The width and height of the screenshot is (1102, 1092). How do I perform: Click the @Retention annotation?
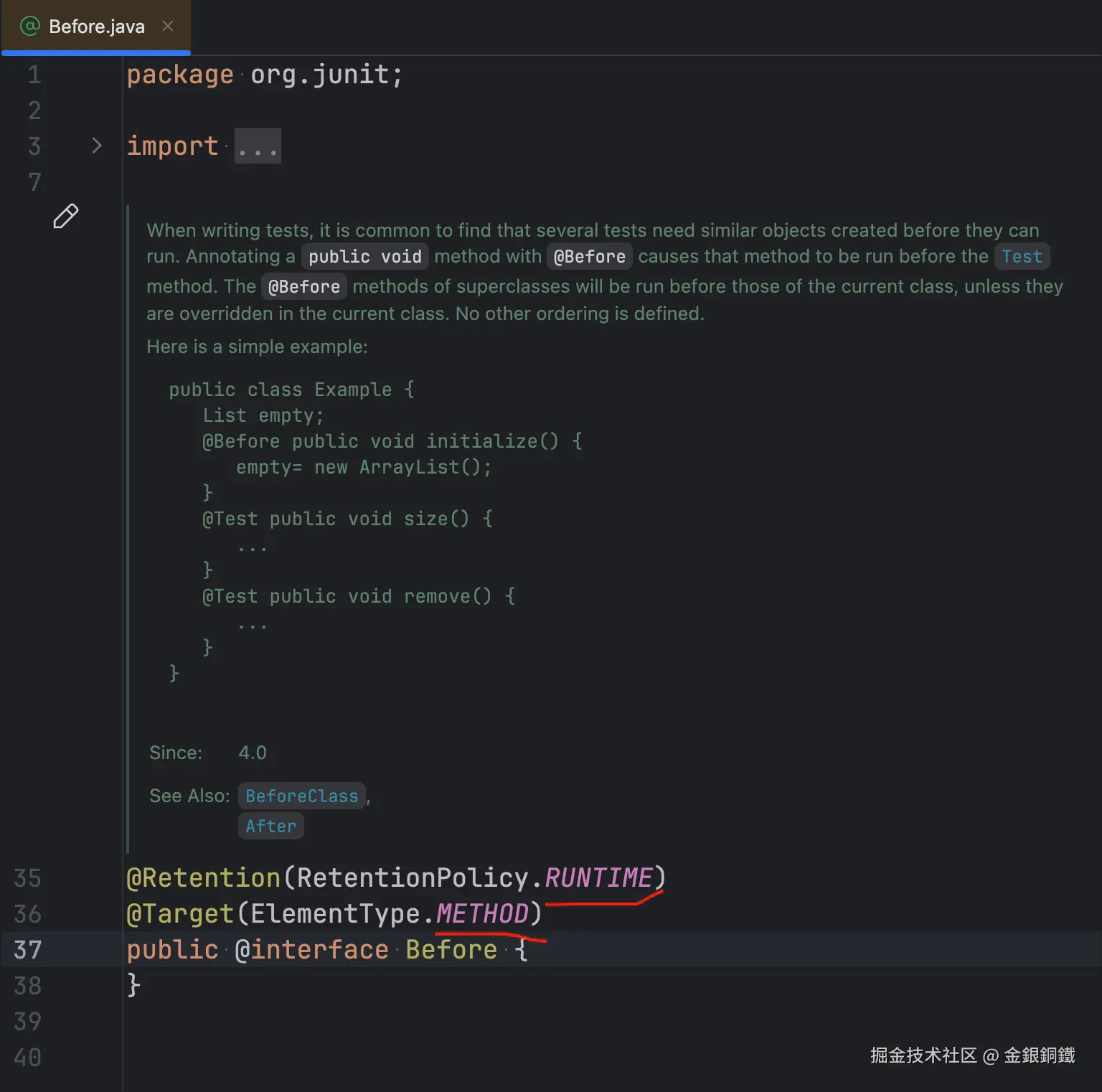[x=203, y=878]
